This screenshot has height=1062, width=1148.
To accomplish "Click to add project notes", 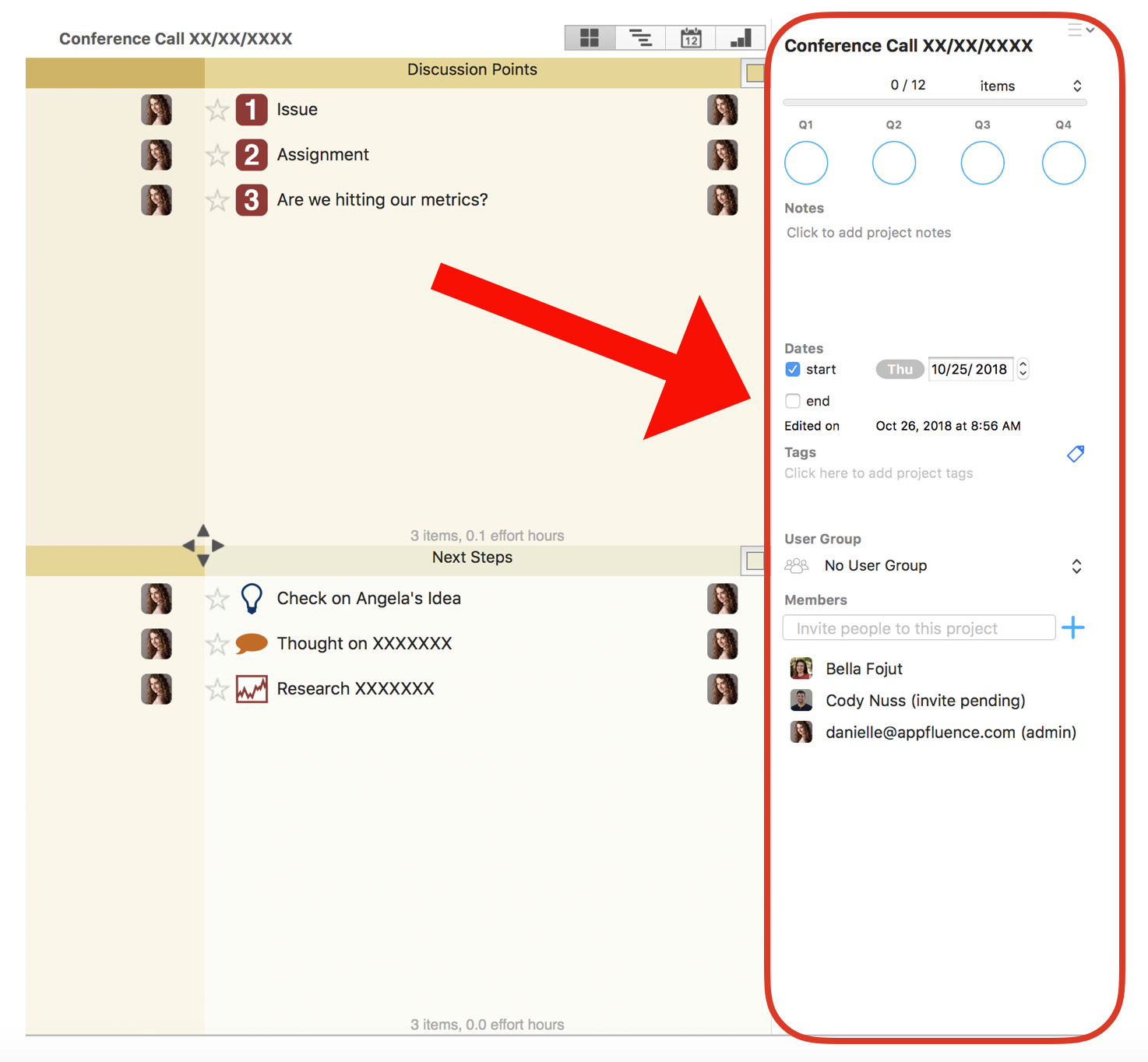I will pos(868,233).
